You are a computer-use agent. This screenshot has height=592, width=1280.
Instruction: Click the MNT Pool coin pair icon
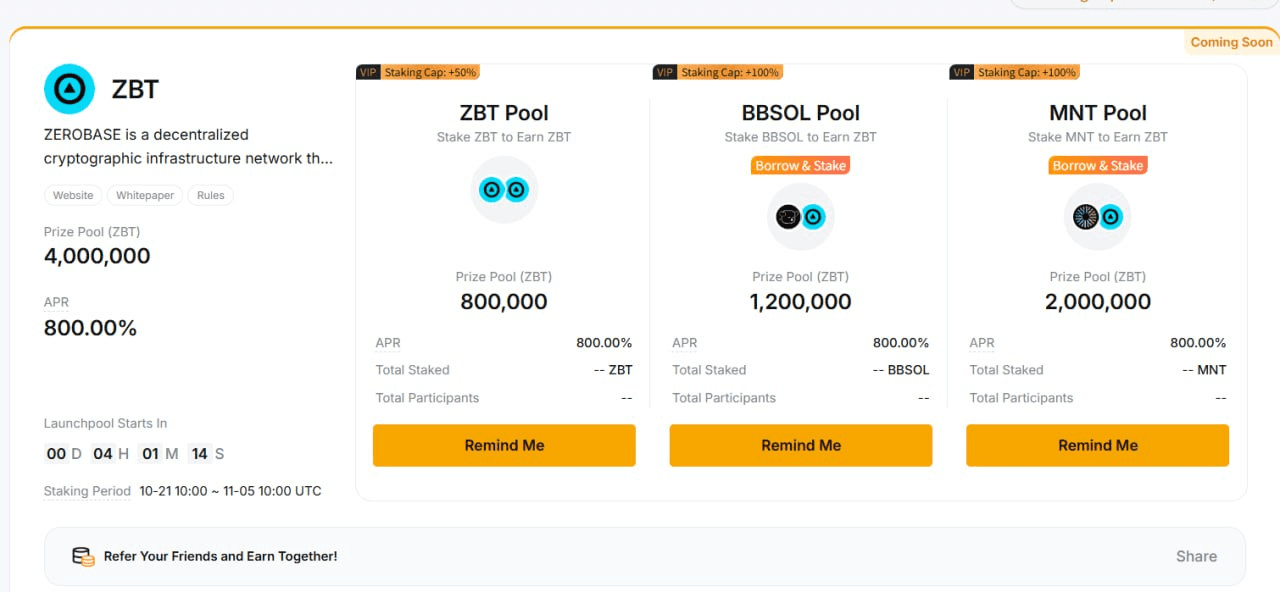click(1098, 217)
